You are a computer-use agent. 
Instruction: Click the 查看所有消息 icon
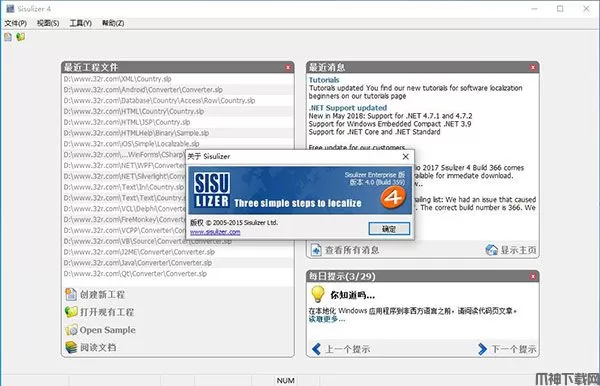tap(316, 250)
